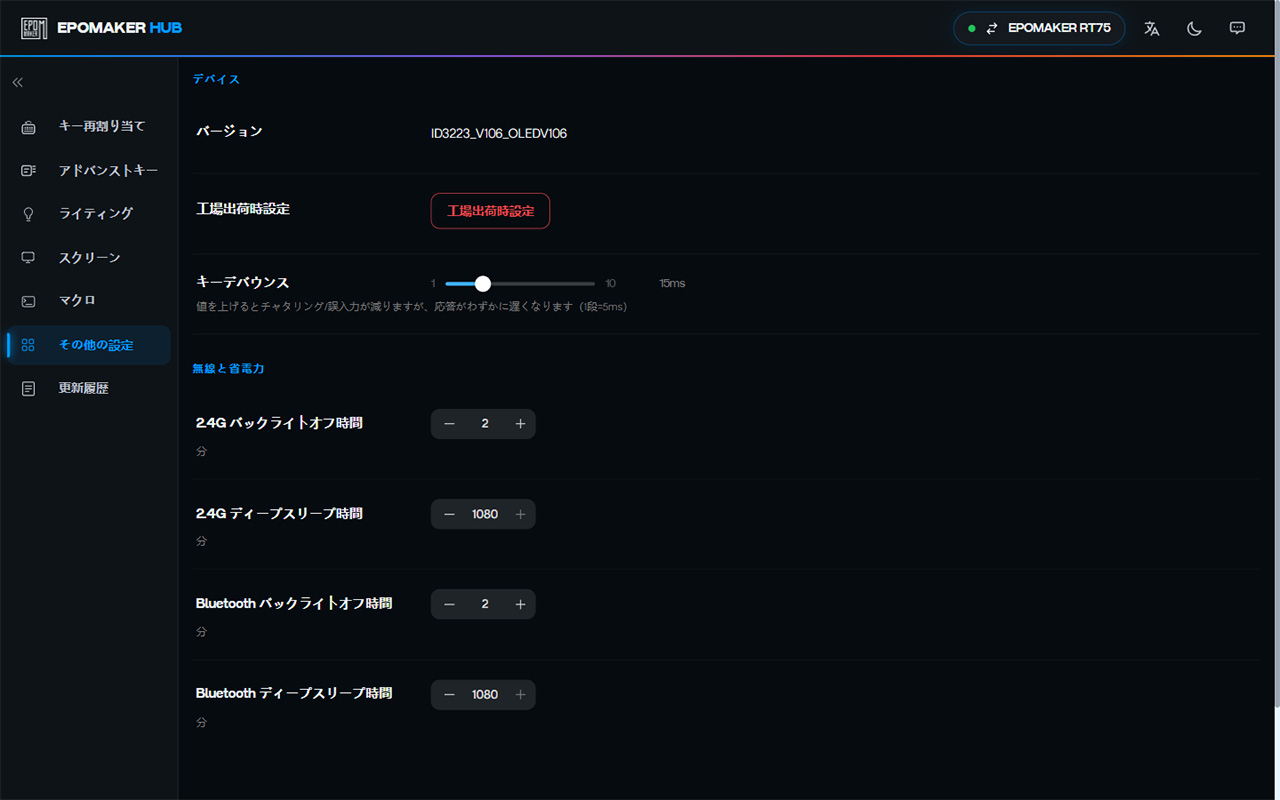Open the アドバンストキー menu item
The image size is (1280, 800).
coord(89,171)
